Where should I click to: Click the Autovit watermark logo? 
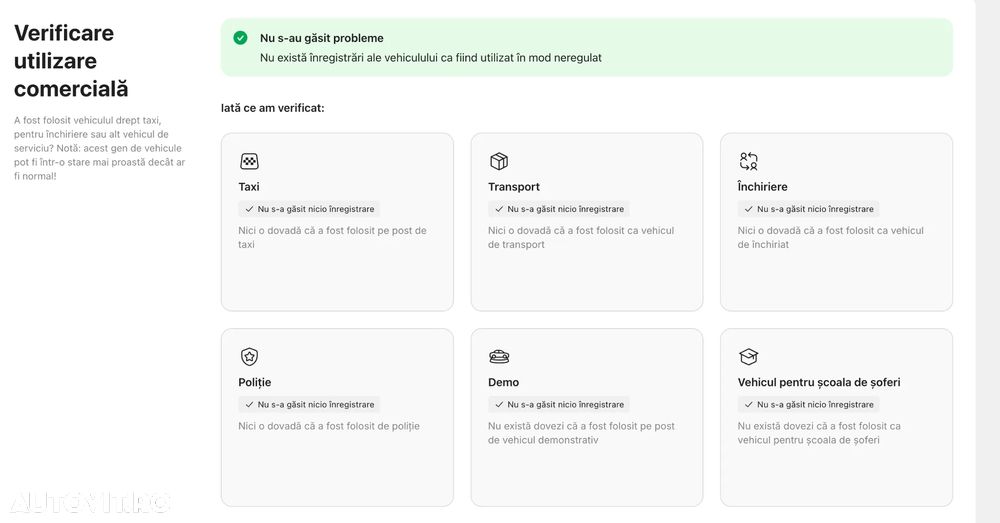click(90, 501)
